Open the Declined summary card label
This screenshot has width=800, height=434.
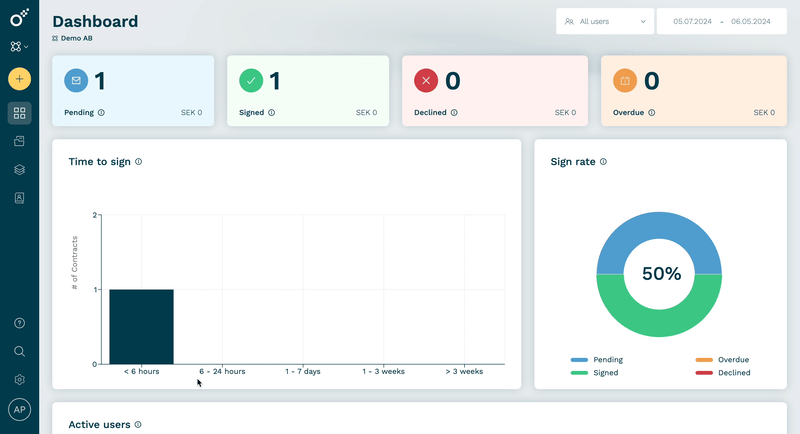coord(430,113)
